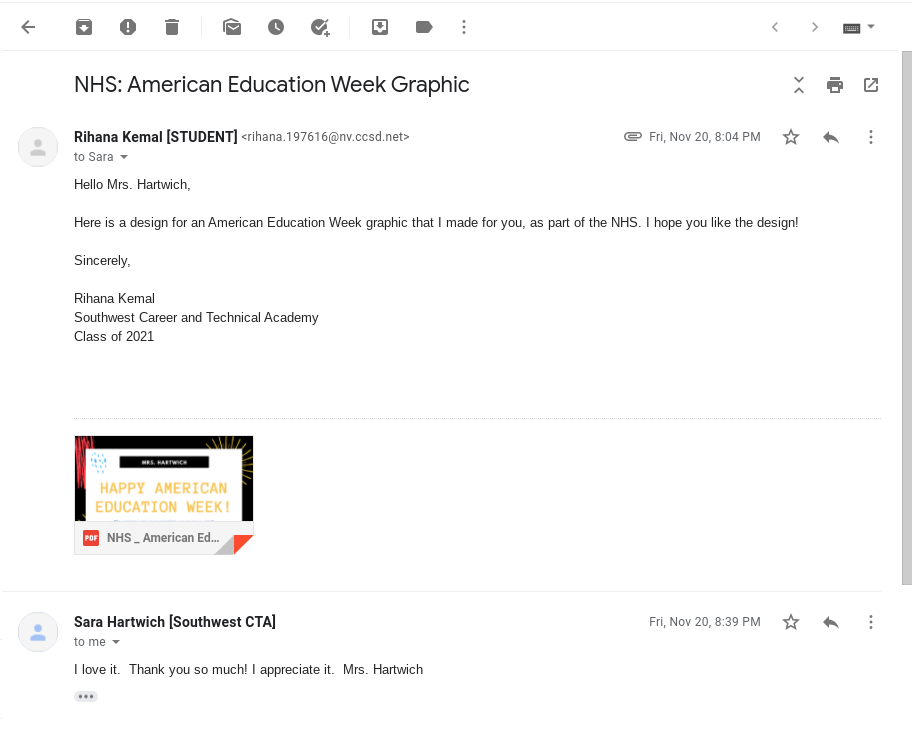Click sender name Rihana Kemal [STUDENT]
912x743 pixels.
[155, 137]
